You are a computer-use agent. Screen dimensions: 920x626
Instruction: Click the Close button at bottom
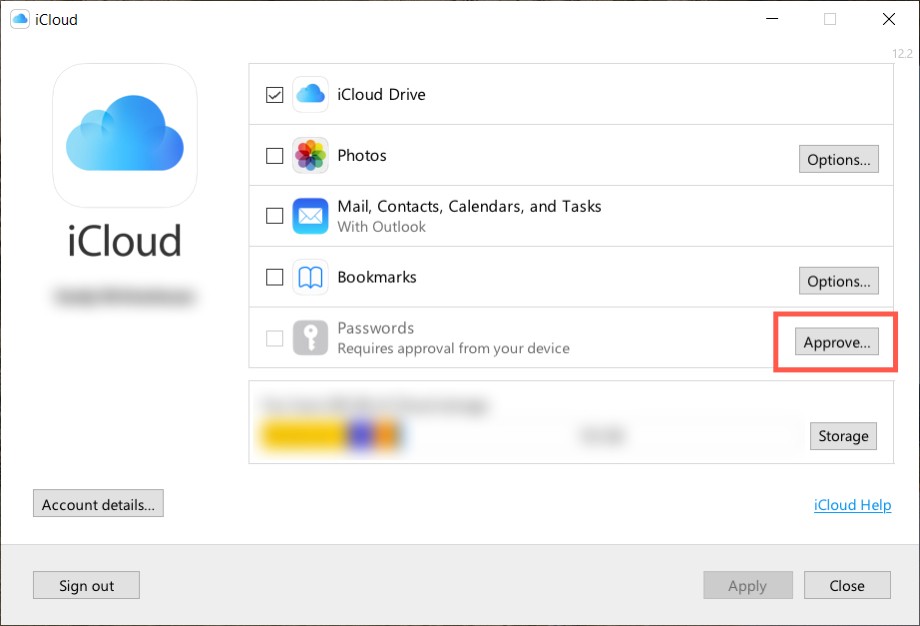click(847, 585)
